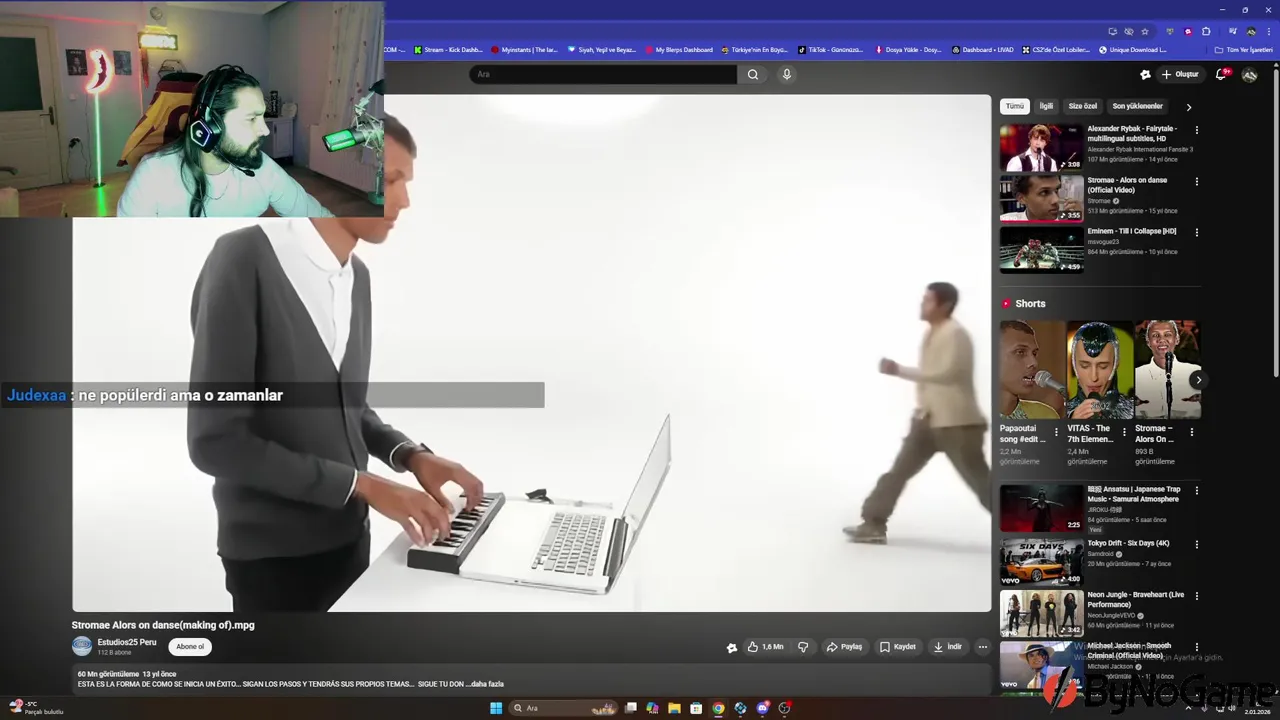1280x720 pixels.
Task: Open the account avatar menu
Action: [1250, 75]
